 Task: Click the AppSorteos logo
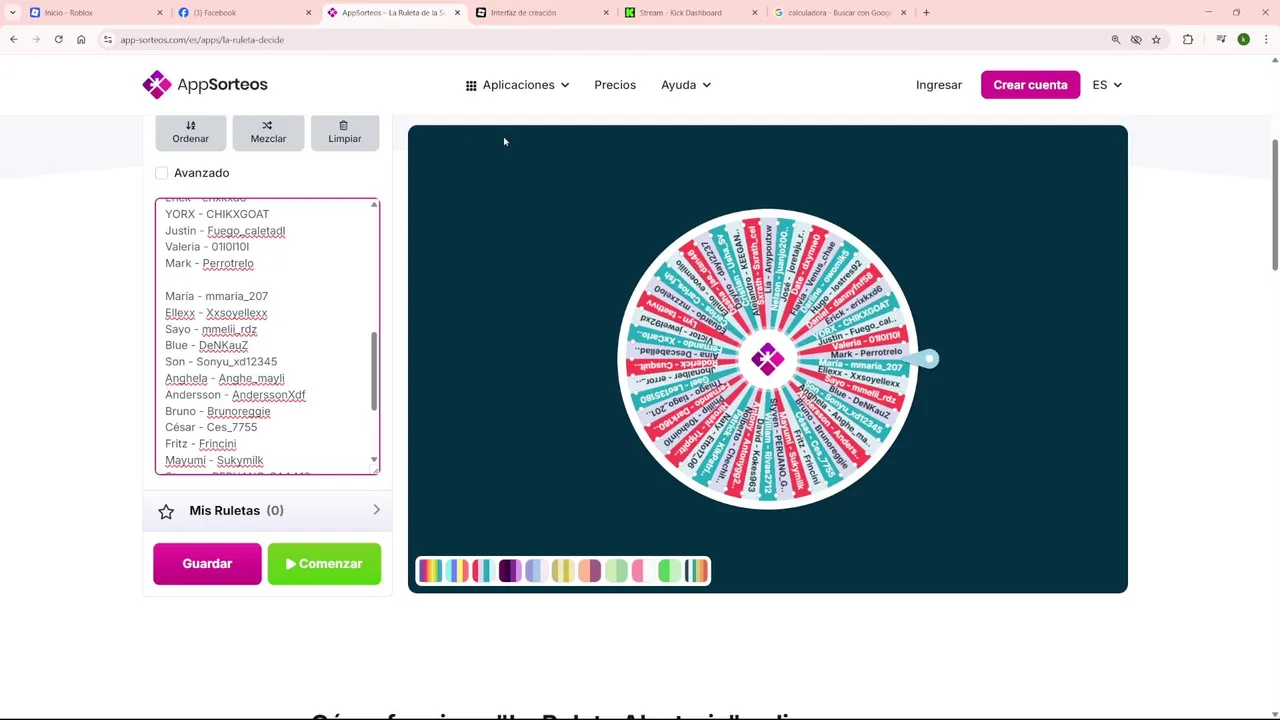[205, 85]
